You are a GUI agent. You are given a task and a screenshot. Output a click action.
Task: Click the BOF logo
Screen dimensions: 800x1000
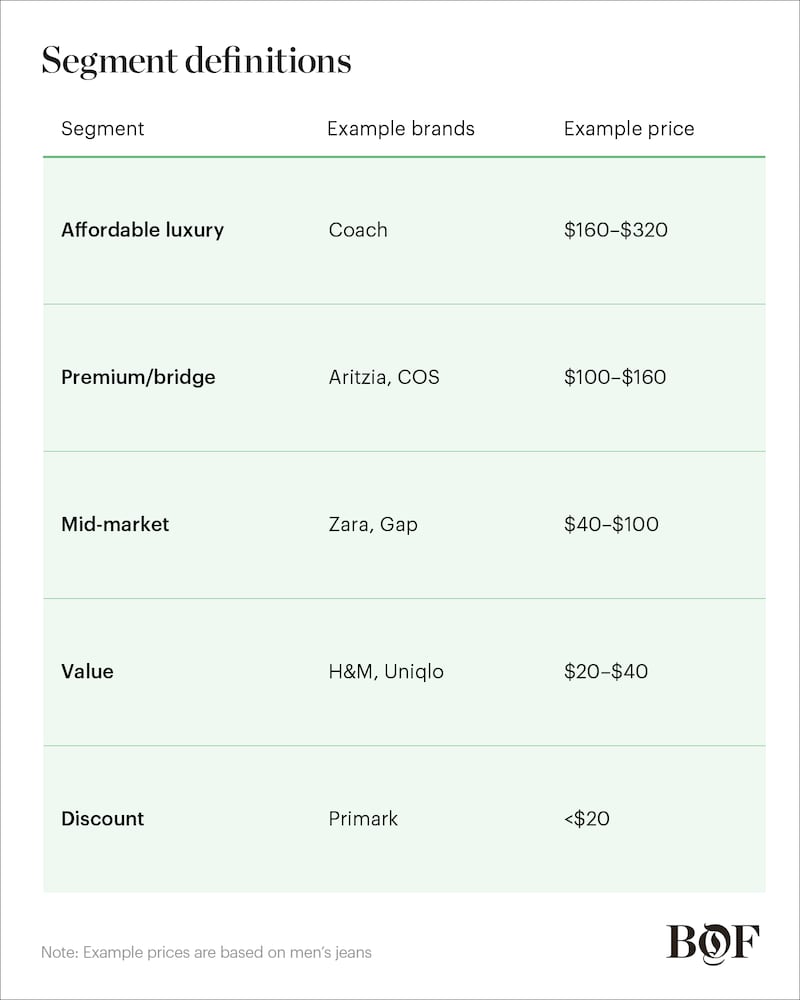click(713, 944)
